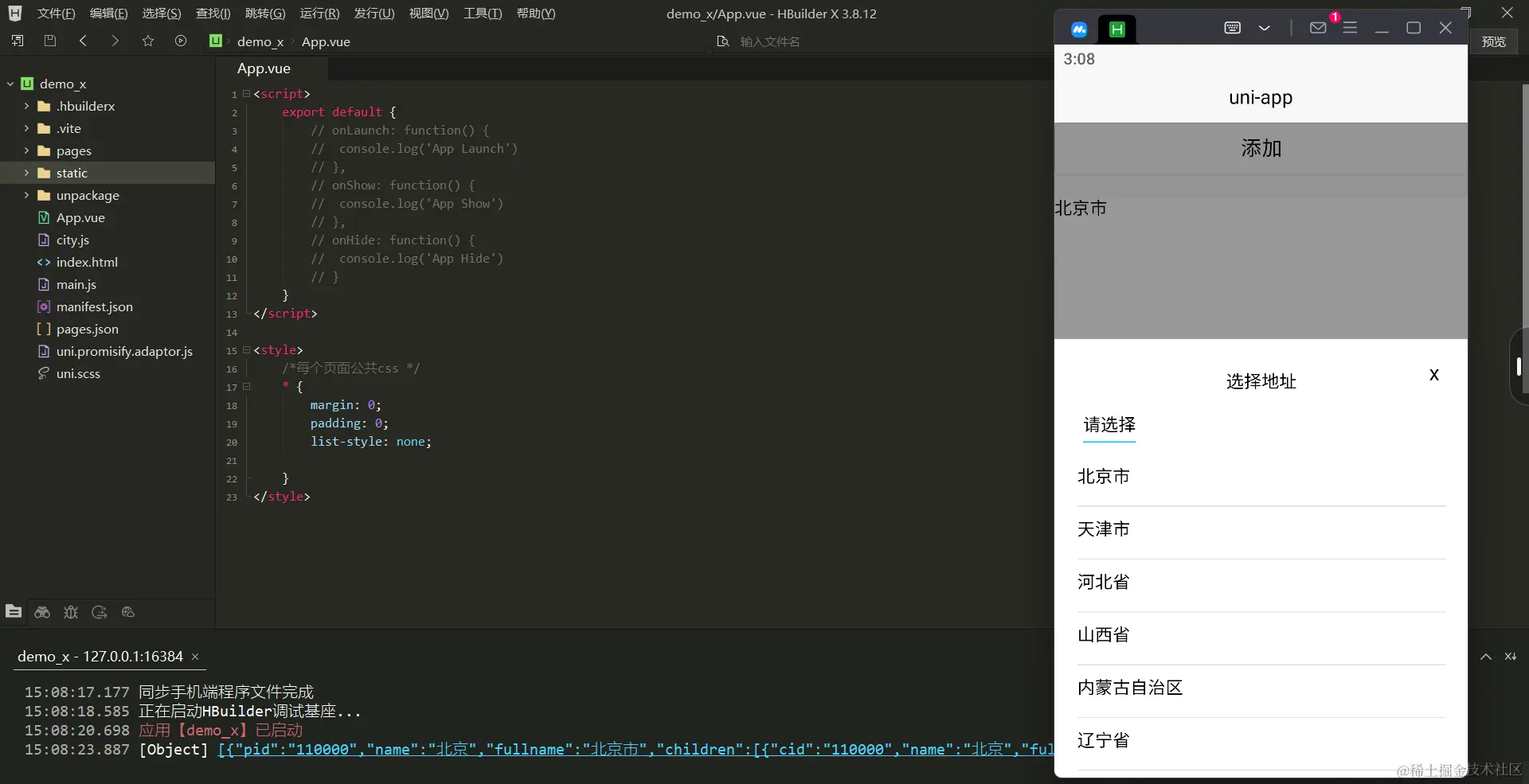Open the 跳转(G) menu
This screenshot has width=1529, height=784.
(265, 14)
